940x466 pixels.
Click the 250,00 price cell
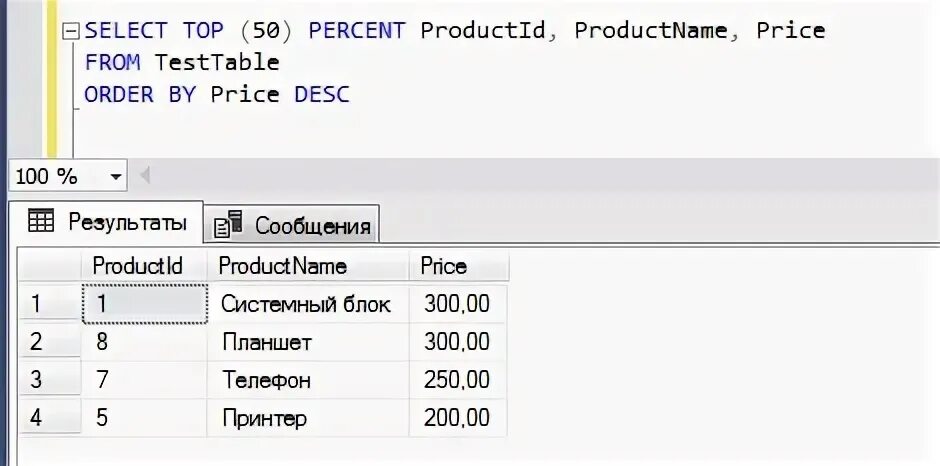click(456, 380)
